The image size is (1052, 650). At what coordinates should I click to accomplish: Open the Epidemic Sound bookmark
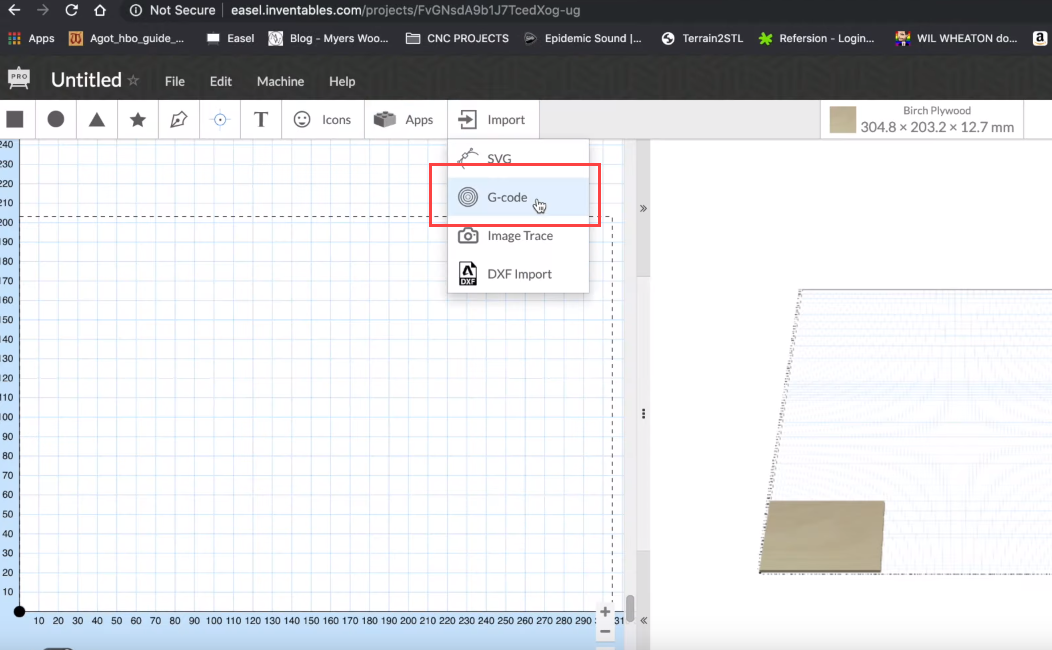tap(582, 38)
